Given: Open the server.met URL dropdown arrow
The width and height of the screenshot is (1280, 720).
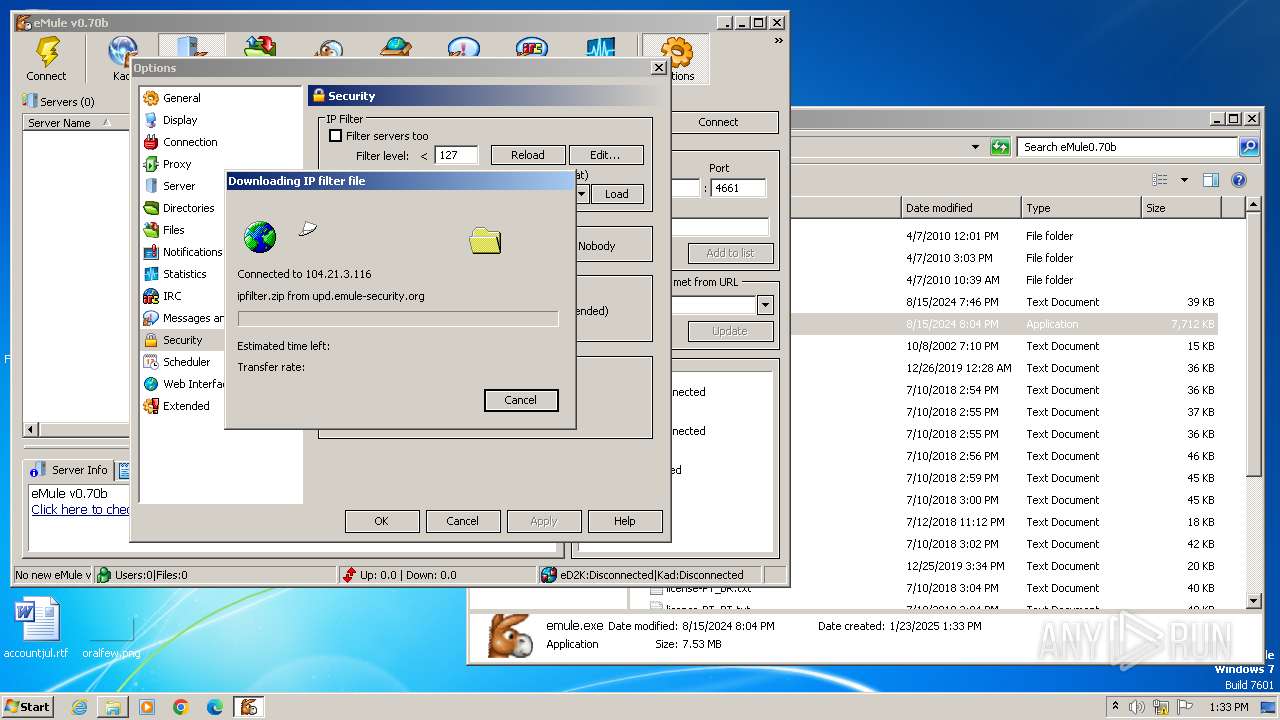Looking at the screenshot, I should 765,306.
